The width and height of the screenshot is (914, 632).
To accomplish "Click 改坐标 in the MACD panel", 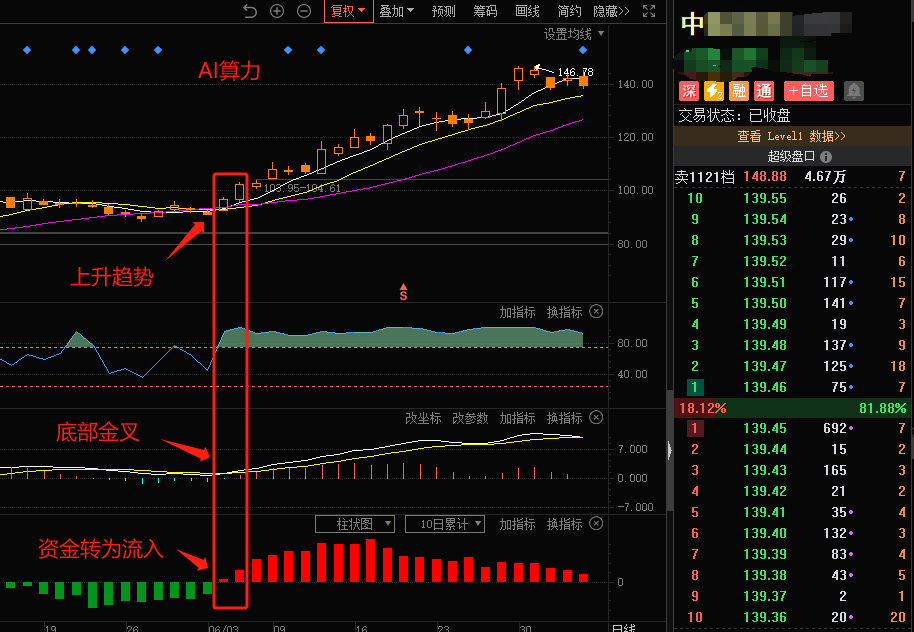I will point(423,419).
